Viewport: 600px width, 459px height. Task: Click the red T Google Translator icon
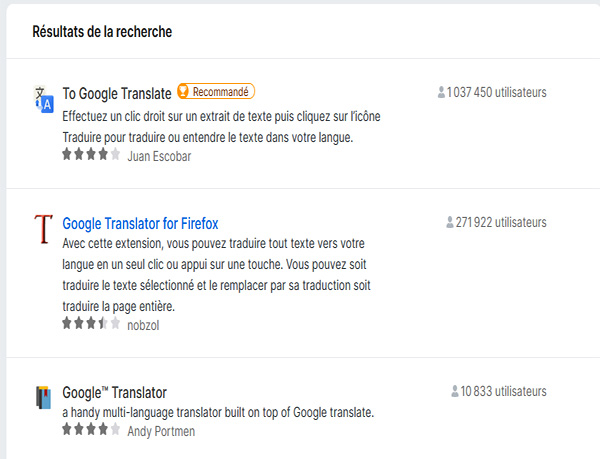(43, 229)
